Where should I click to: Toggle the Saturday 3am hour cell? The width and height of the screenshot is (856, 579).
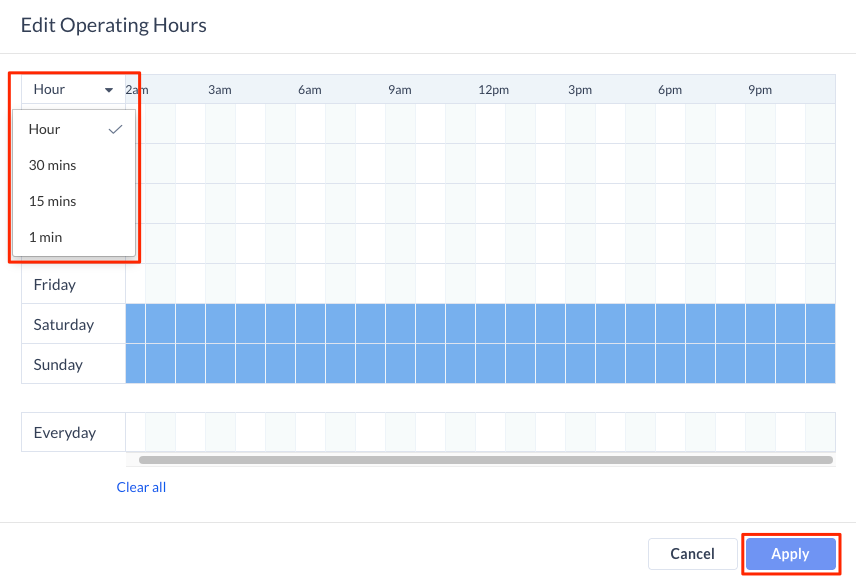(221, 324)
